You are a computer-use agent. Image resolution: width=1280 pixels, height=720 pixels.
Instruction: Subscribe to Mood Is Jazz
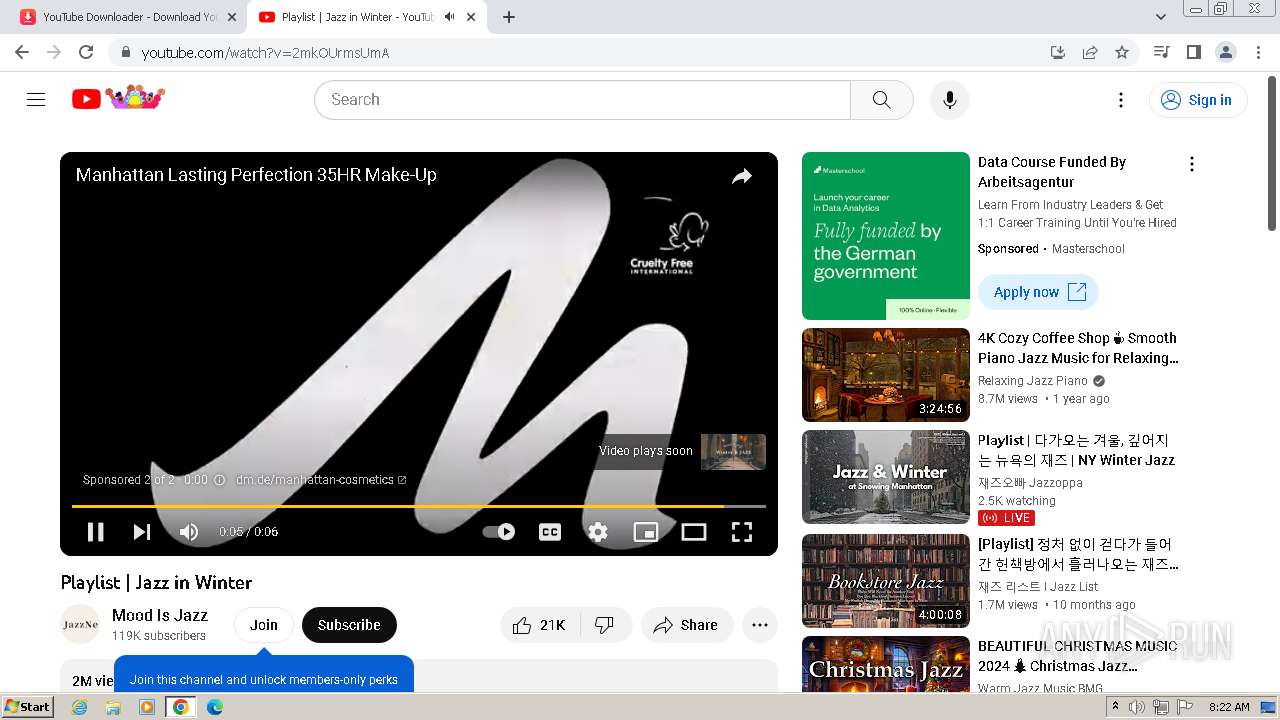349,625
